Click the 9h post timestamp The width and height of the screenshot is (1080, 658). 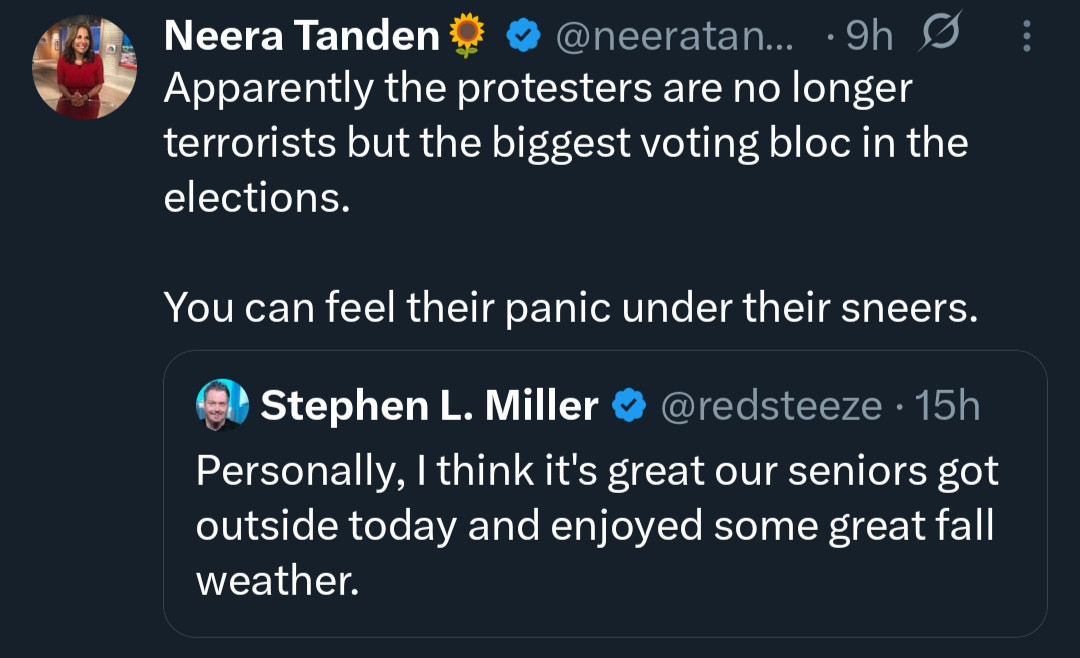tap(868, 37)
